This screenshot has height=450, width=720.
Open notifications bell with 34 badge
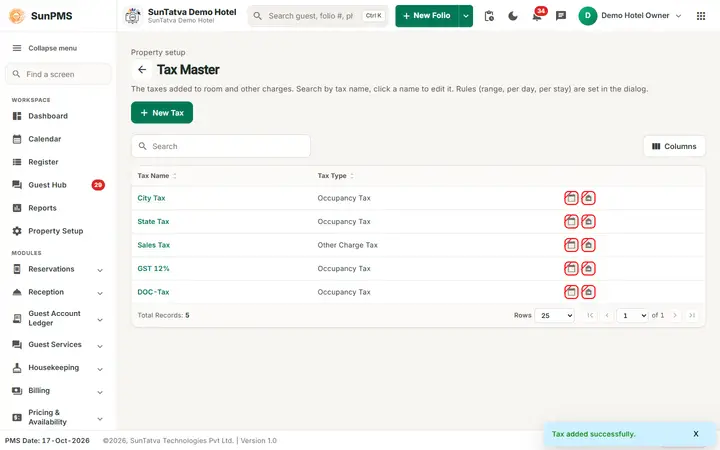(537, 15)
